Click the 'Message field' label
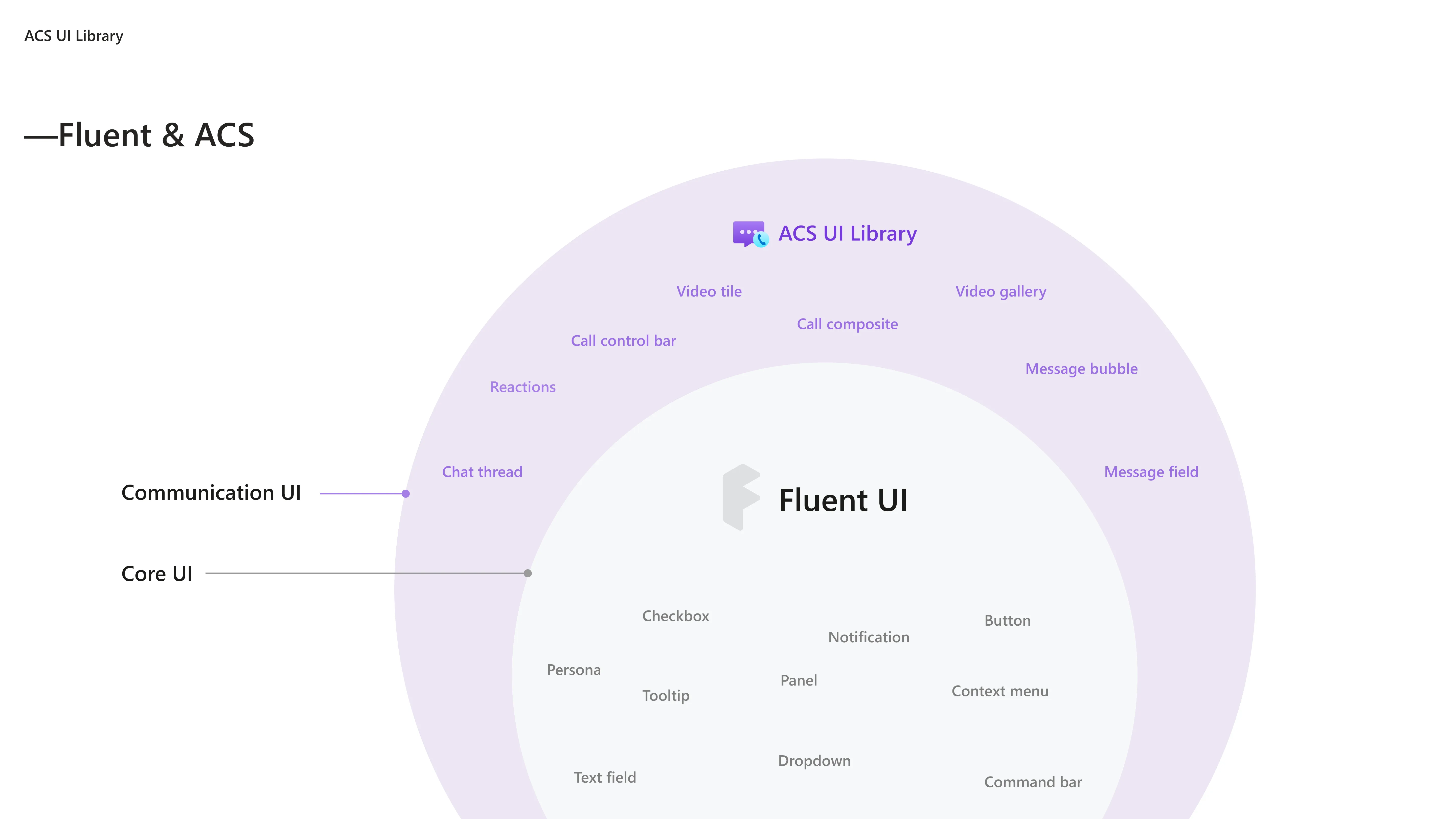Screen dimensions: 1456x819 (x=1151, y=472)
